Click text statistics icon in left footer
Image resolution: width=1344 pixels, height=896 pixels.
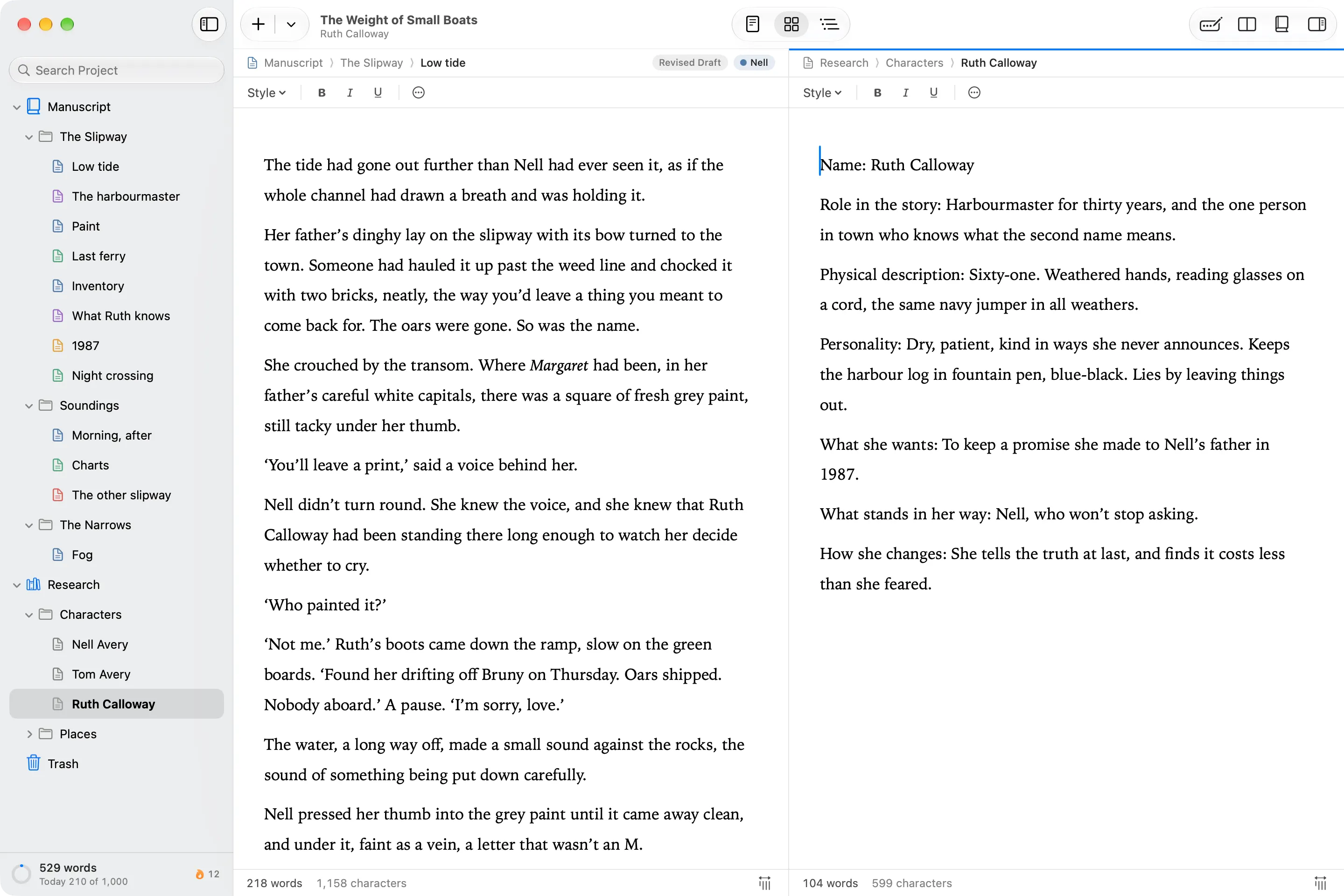(x=764, y=883)
